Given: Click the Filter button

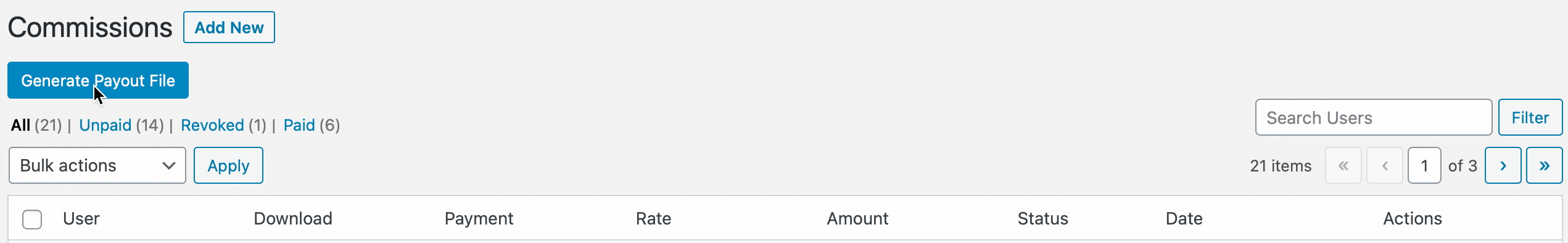Looking at the screenshot, I should [1530, 117].
